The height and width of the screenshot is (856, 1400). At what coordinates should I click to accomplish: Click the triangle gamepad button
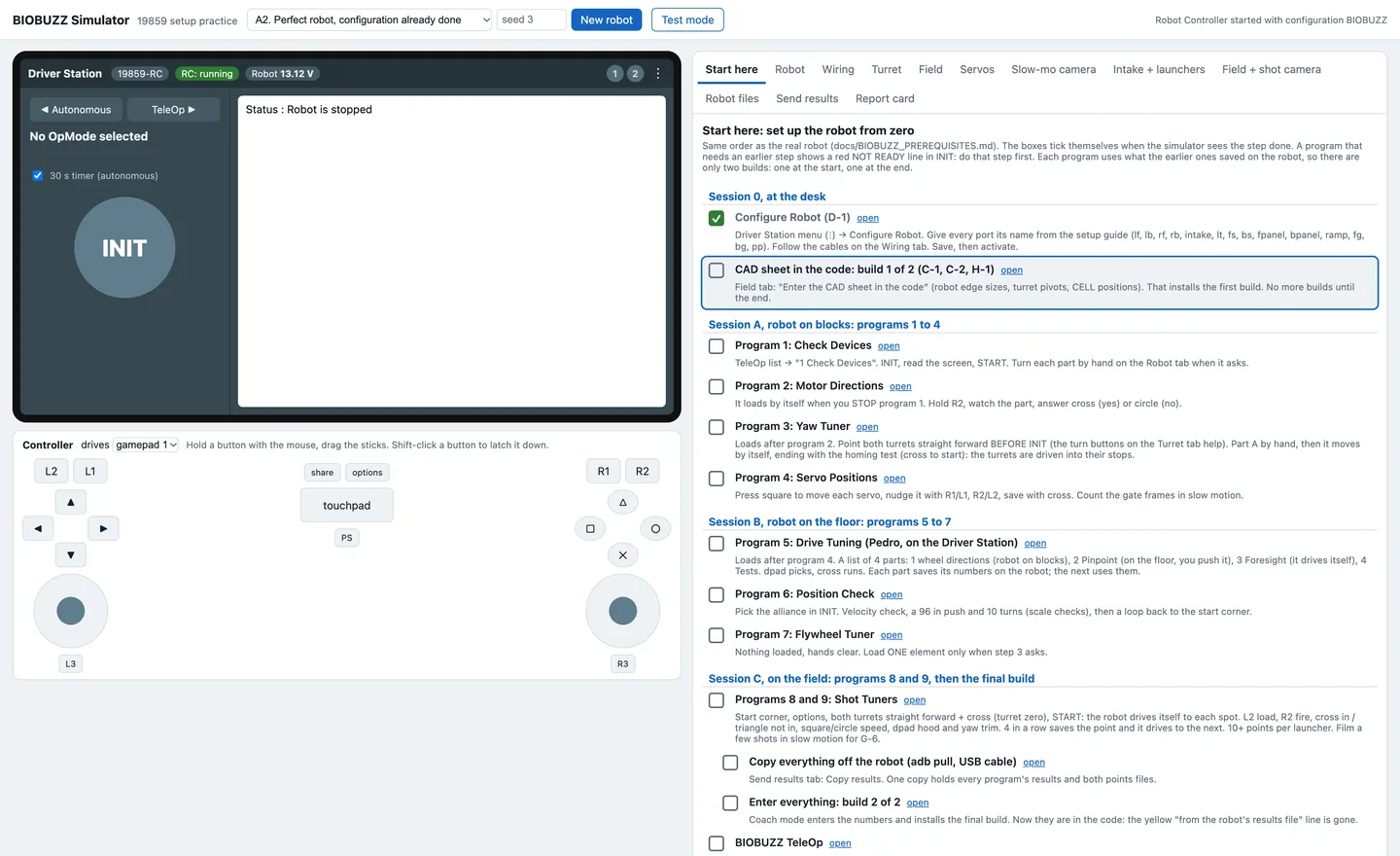point(623,502)
